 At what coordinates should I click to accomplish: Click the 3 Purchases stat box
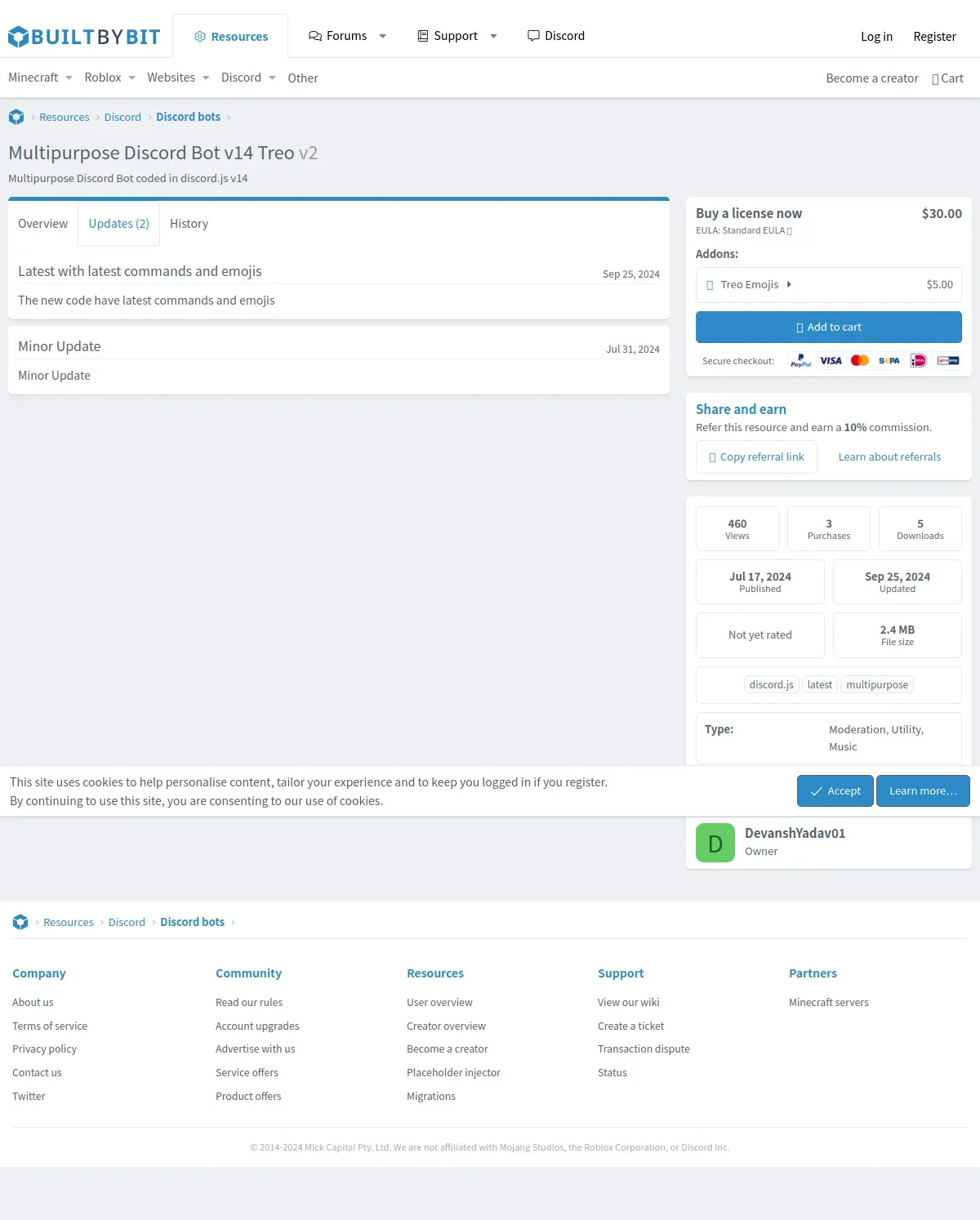click(x=829, y=529)
